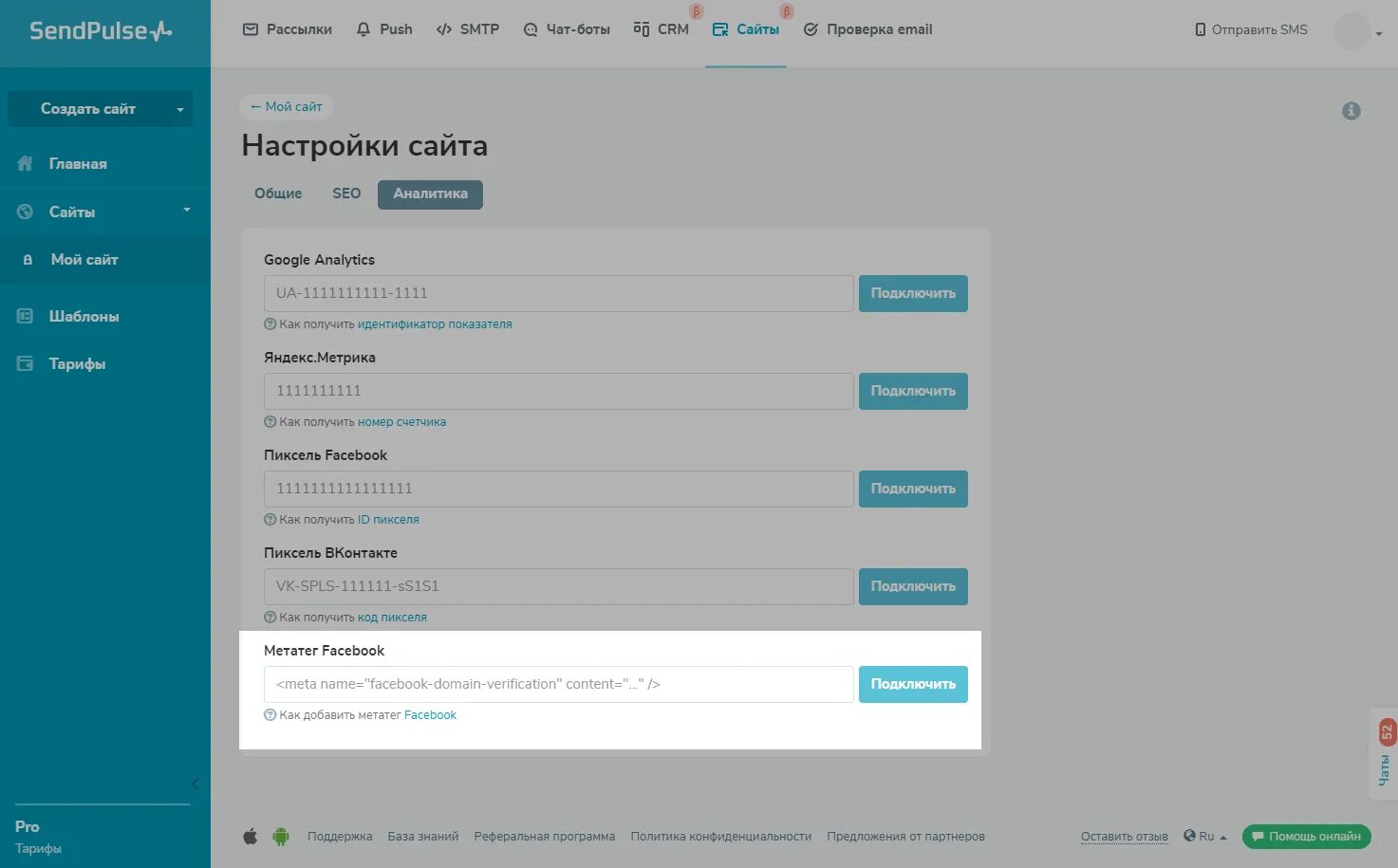Screen dimensions: 1398x868
Task: Click the help icon beside Яндекс.Метрика hint
Action: pos(270,422)
